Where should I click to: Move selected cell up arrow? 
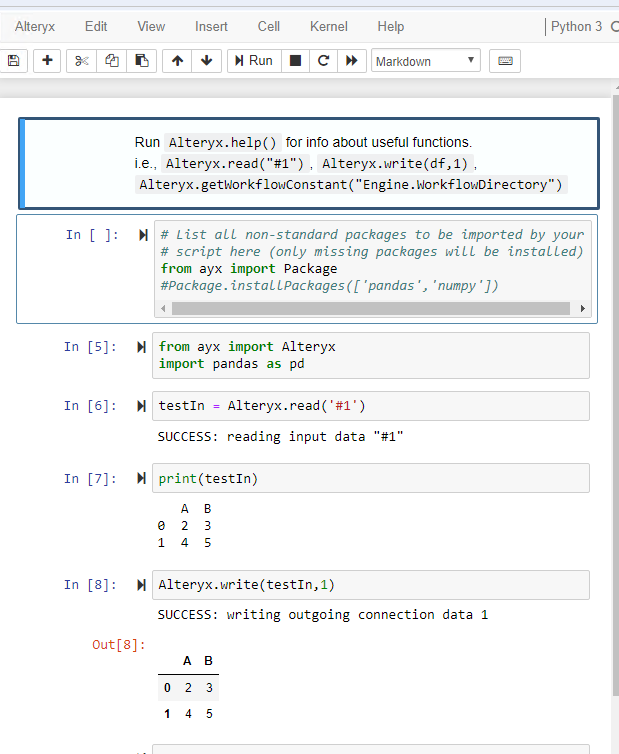pos(177,61)
